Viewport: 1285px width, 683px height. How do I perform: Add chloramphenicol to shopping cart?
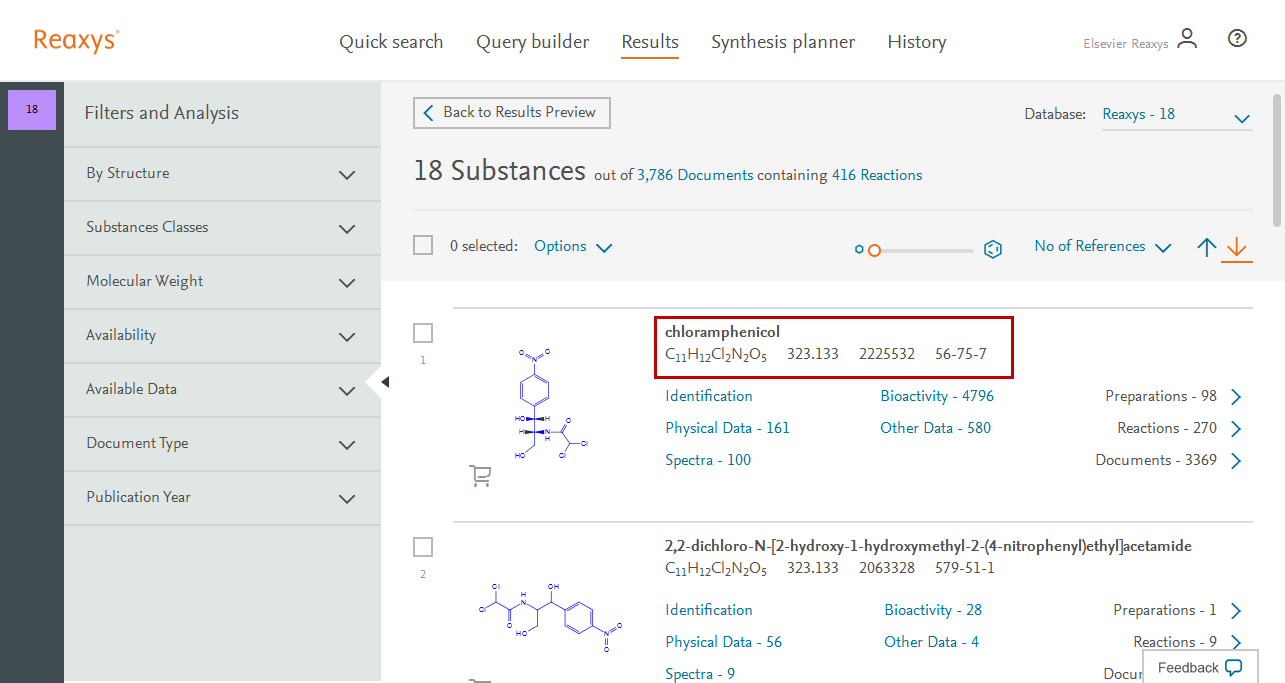480,476
